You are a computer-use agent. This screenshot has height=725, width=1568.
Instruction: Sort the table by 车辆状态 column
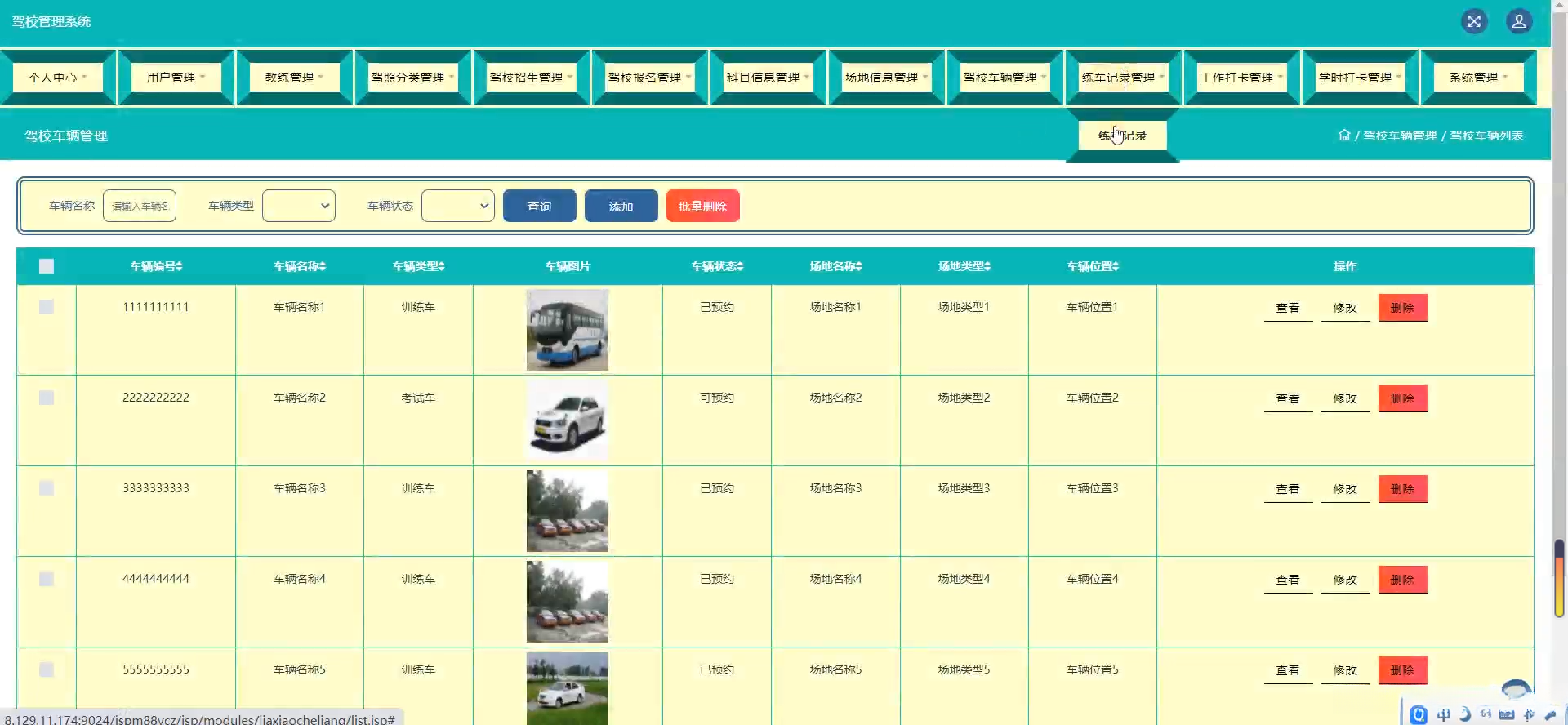(717, 266)
